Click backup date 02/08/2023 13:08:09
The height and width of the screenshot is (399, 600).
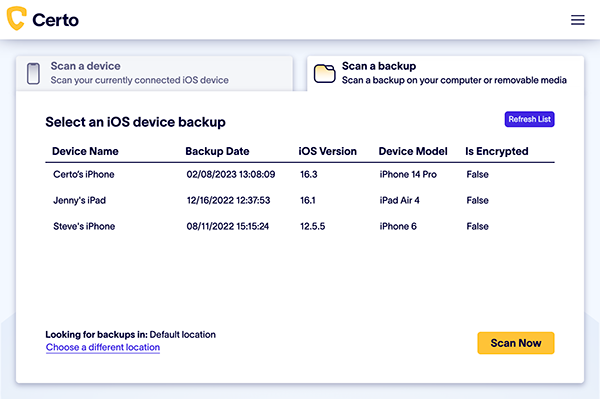coord(231,174)
